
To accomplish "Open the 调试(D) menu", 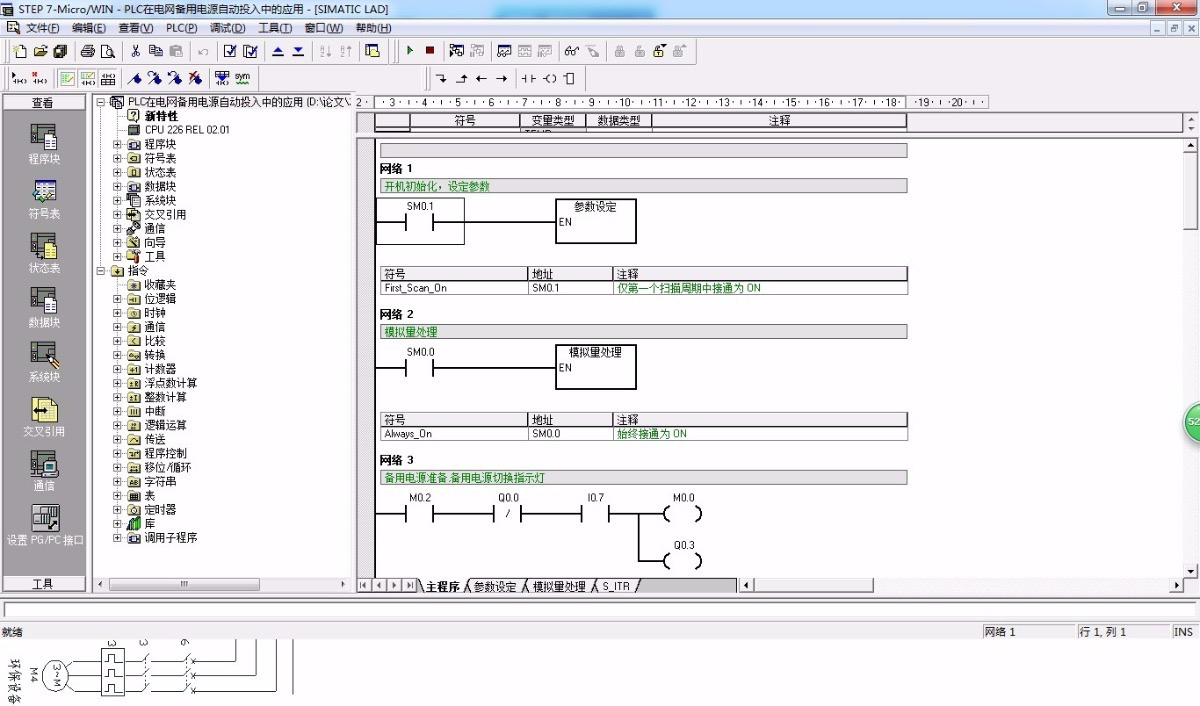I will click(x=227, y=28).
